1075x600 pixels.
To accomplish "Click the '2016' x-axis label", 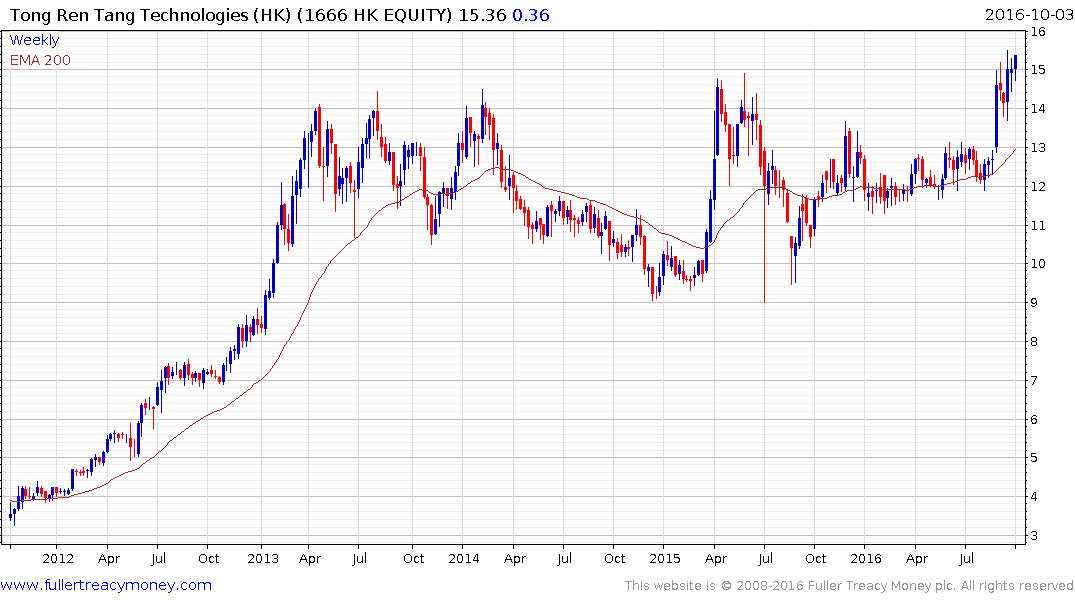I will [x=865, y=558].
